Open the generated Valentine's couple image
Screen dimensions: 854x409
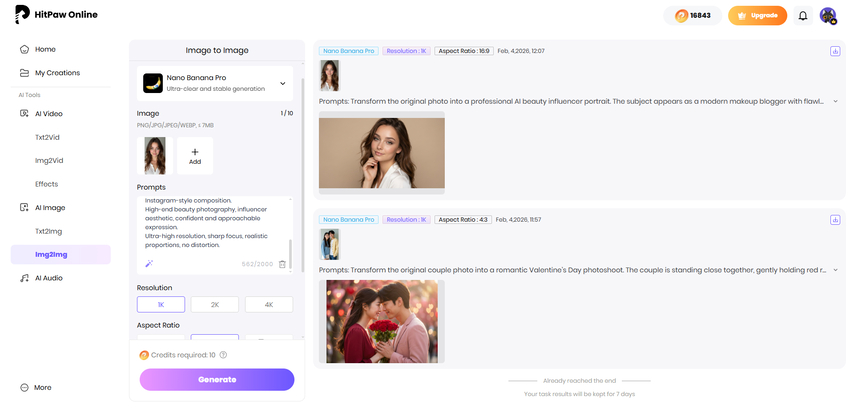pyautogui.click(x=382, y=322)
